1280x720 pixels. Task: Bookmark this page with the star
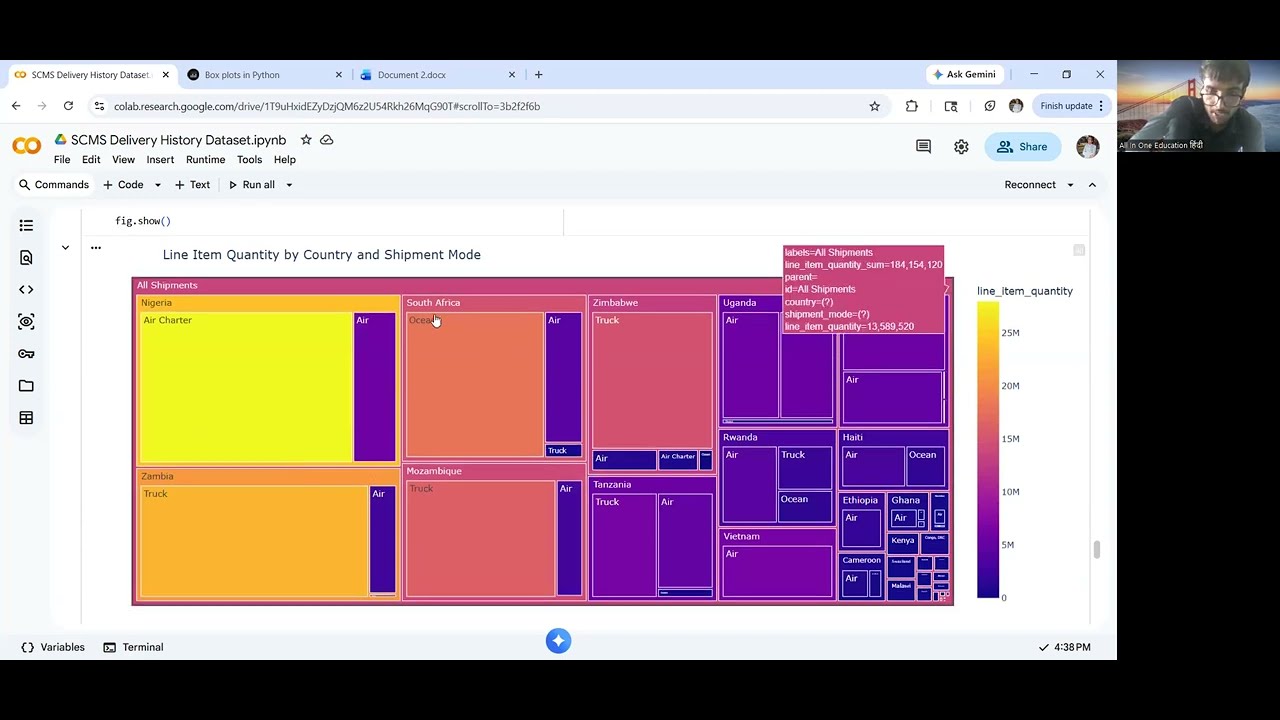874,106
